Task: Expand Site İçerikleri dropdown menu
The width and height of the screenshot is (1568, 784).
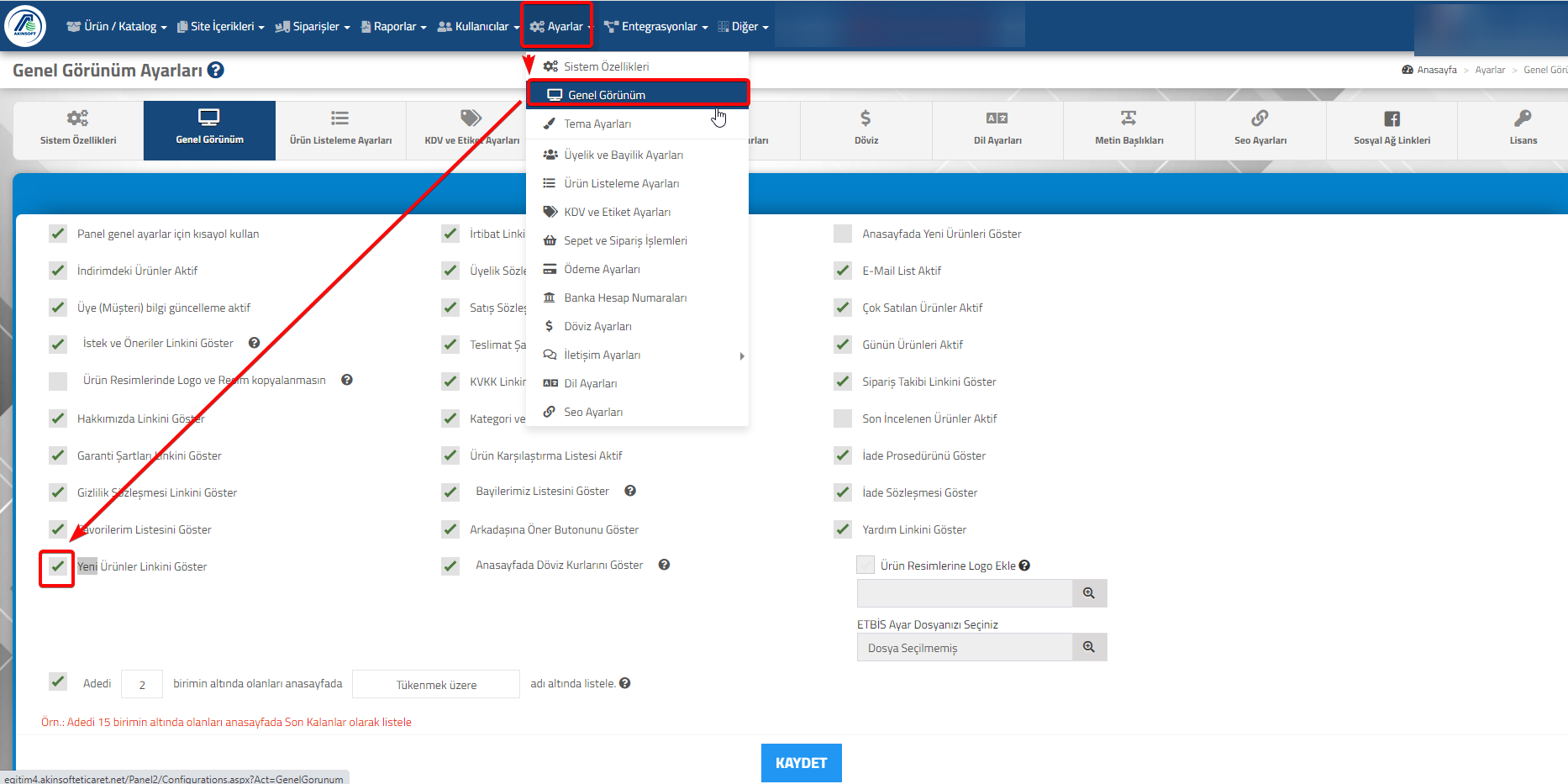Action: coord(221,26)
